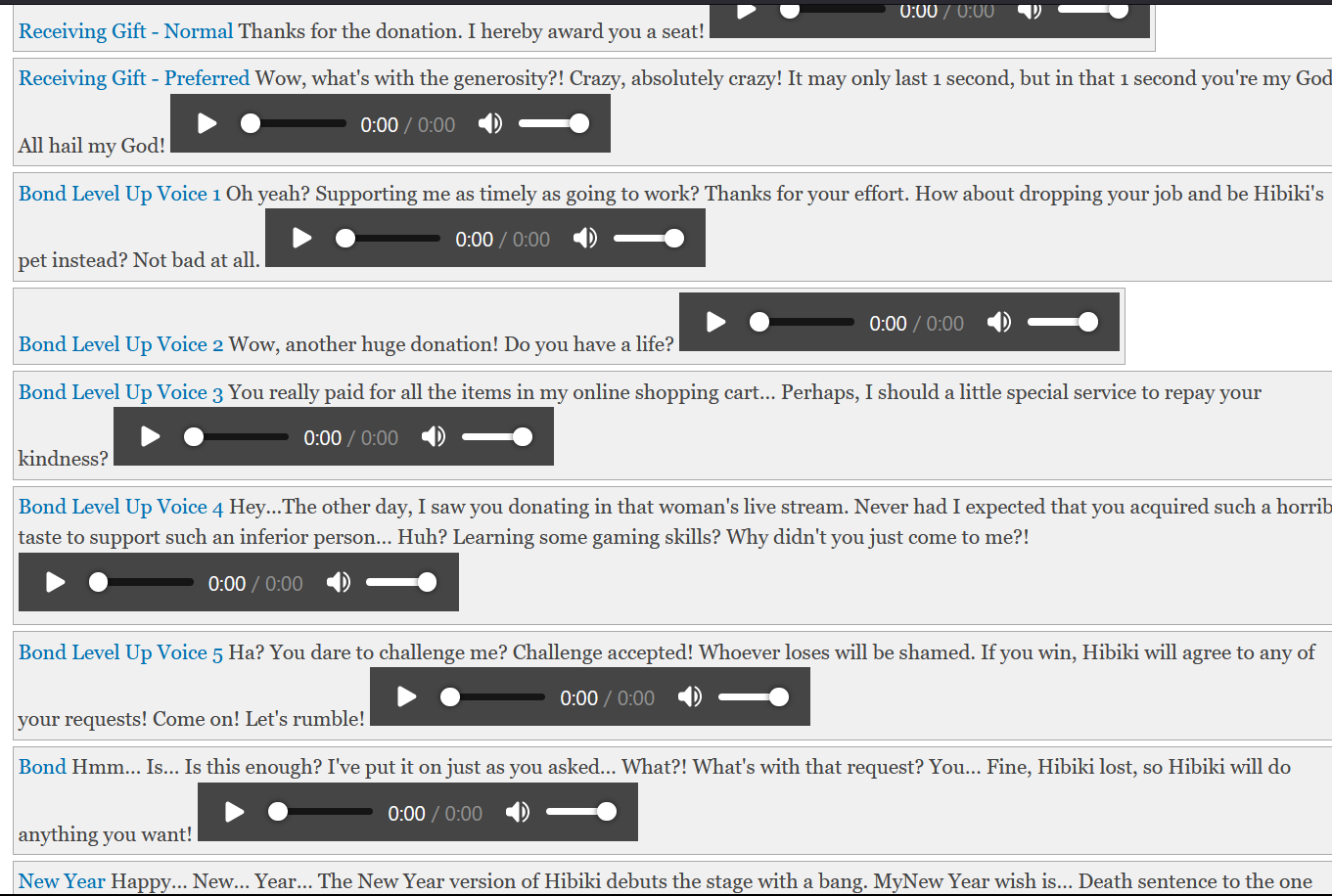Click the seek bar of Bond Level Up Voice 4
Viewport: 1332px width, 896px height.
142,582
